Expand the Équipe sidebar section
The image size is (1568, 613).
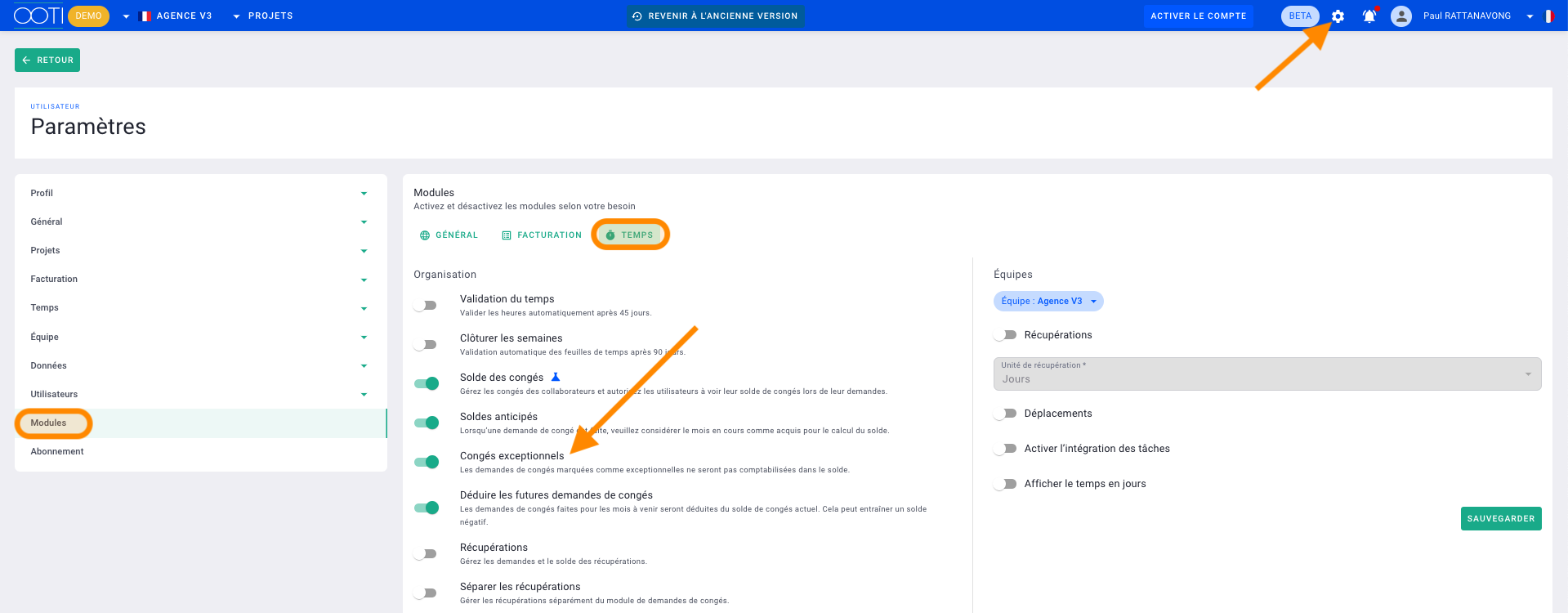pos(200,337)
